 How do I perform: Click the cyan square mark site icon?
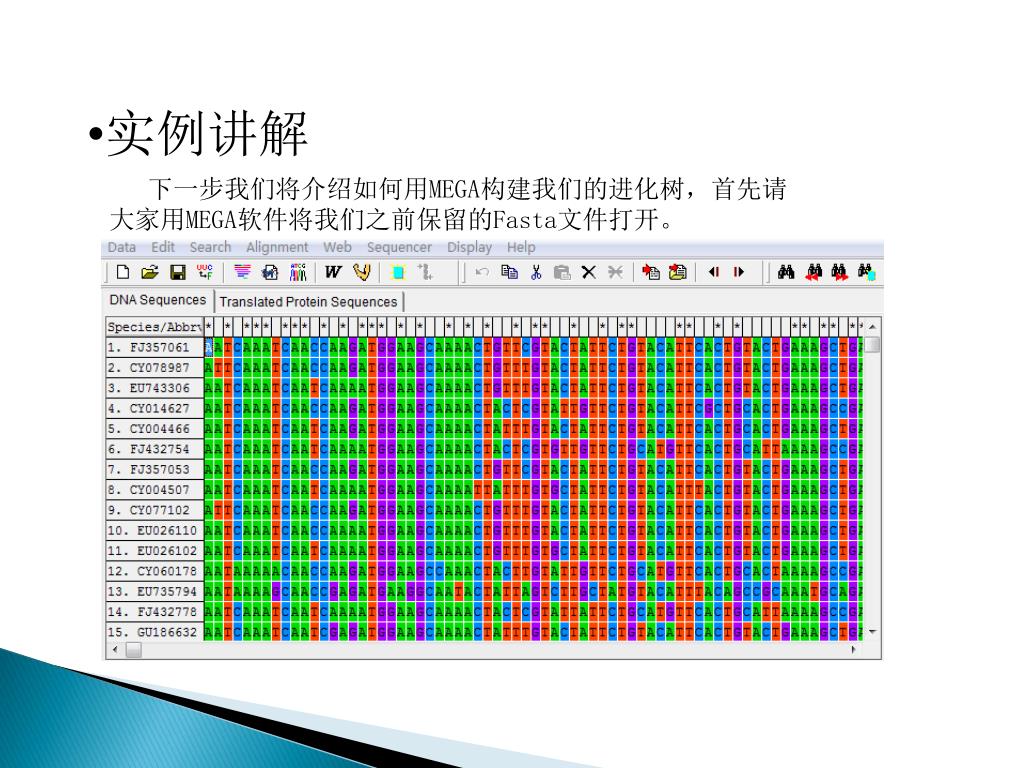(x=397, y=272)
